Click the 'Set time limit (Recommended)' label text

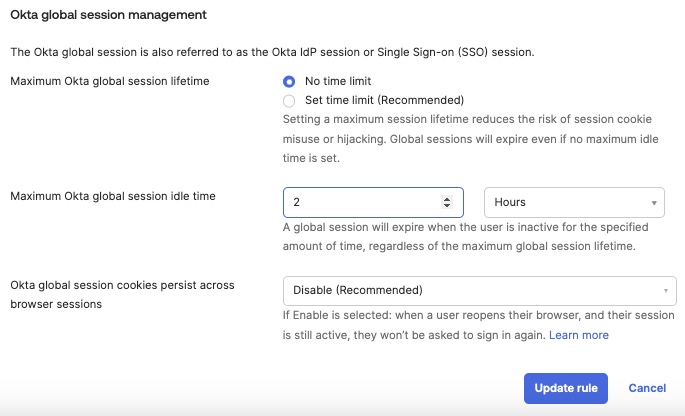coord(384,100)
